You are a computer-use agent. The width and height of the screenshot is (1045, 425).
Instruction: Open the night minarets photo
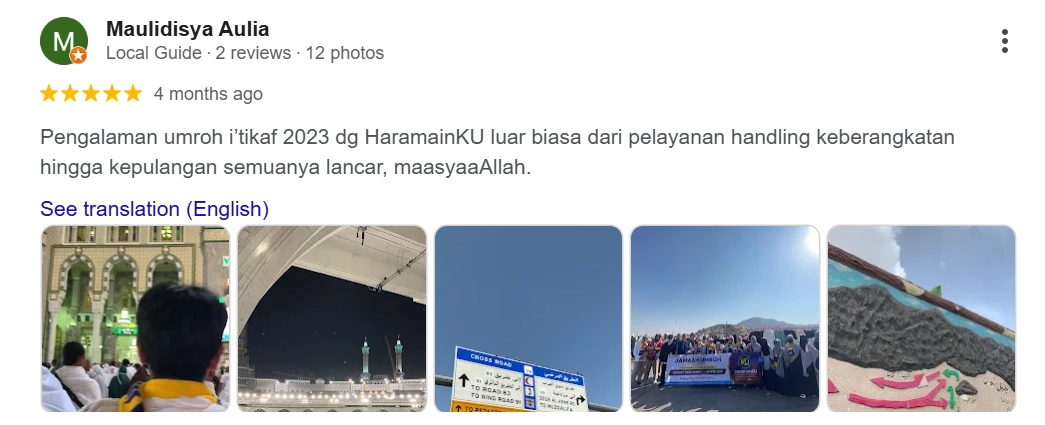pos(332,318)
